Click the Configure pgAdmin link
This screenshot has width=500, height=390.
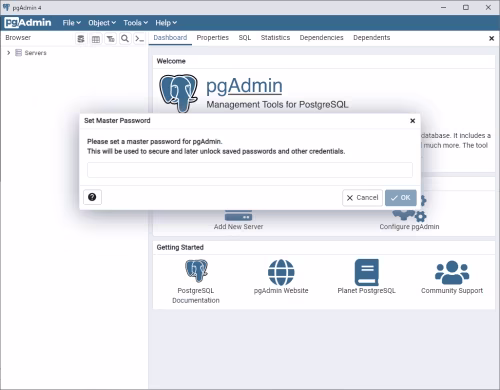pyautogui.click(x=409, y=227)
